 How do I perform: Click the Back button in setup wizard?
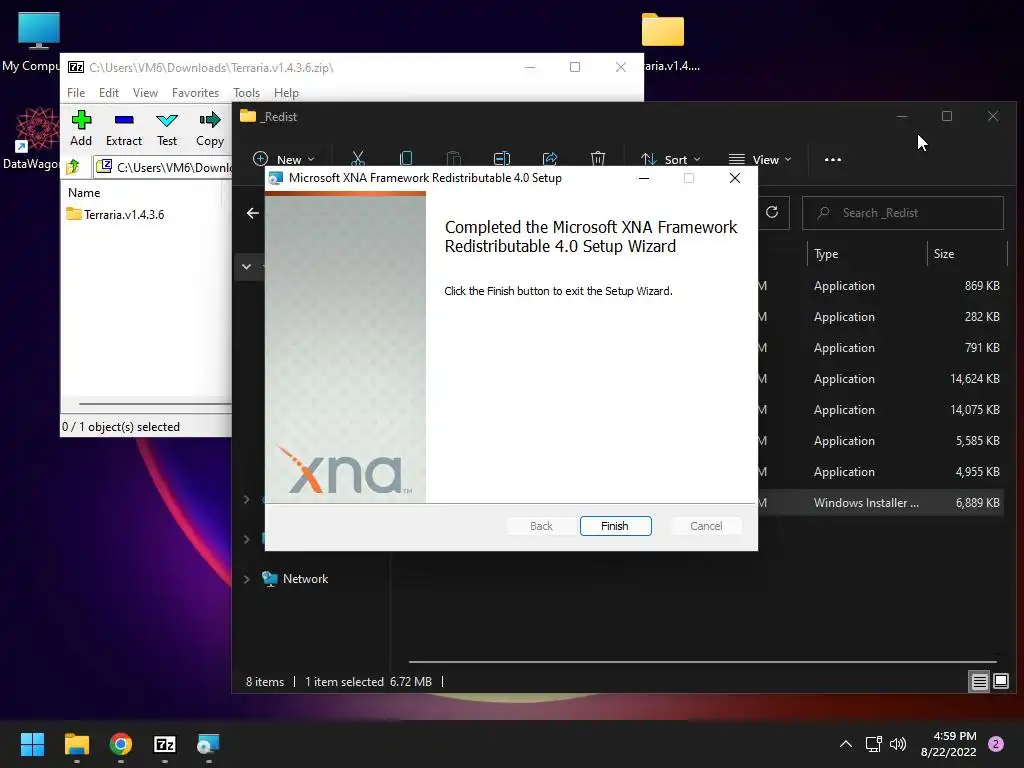point(541,526)
